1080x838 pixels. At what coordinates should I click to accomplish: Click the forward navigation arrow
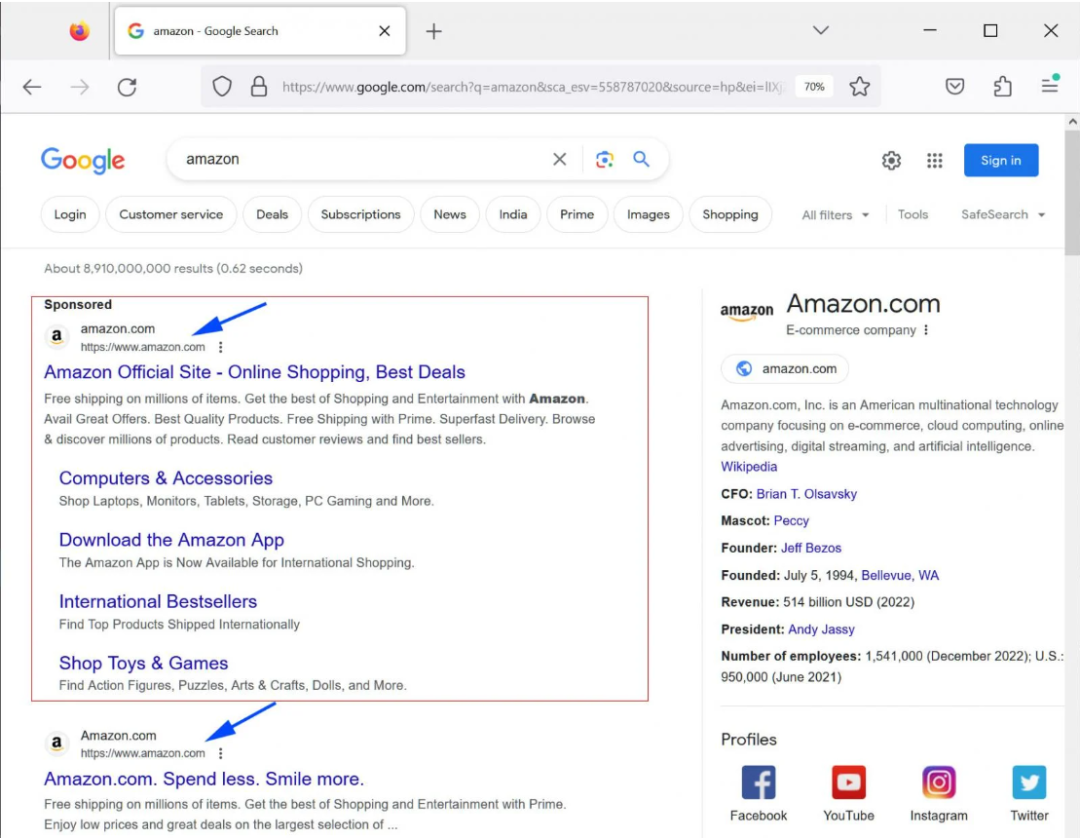tap(80, 87)
